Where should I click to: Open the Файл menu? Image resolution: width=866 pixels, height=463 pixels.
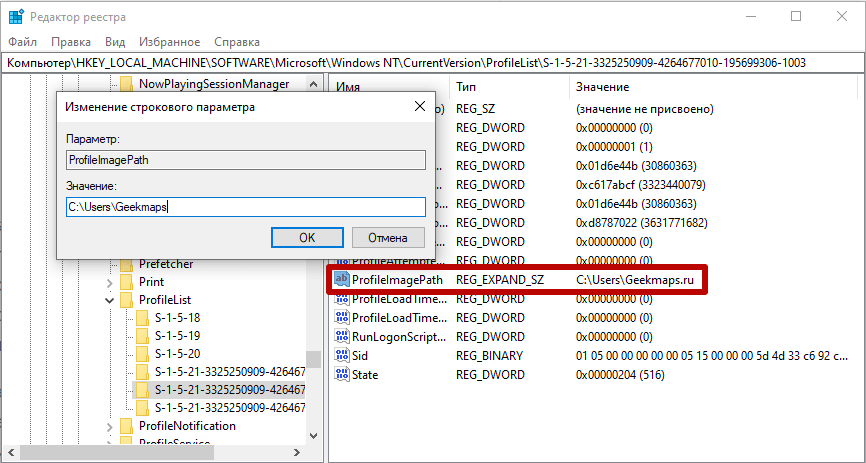click(23, 42)
